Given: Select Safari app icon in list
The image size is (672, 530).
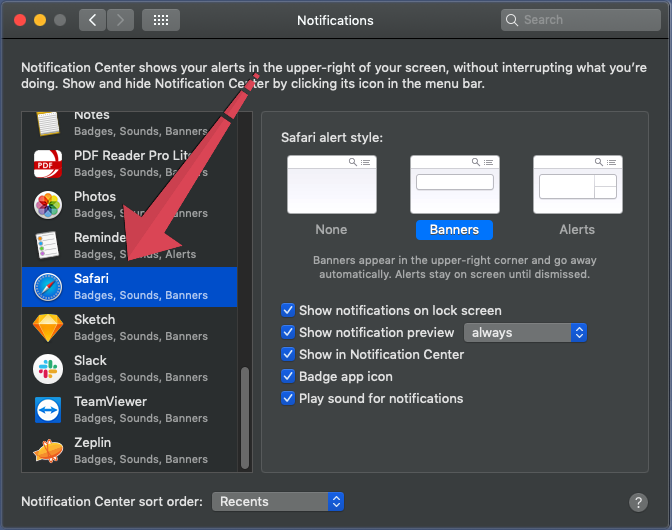Looking at the screenshot, I should click(48, 287).
